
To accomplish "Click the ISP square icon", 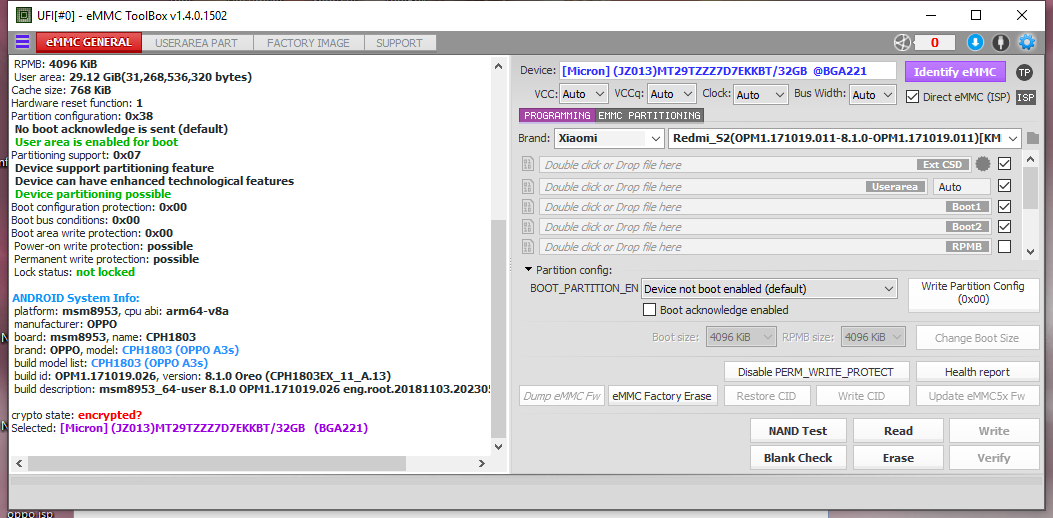I will (x=1025, y=97).
